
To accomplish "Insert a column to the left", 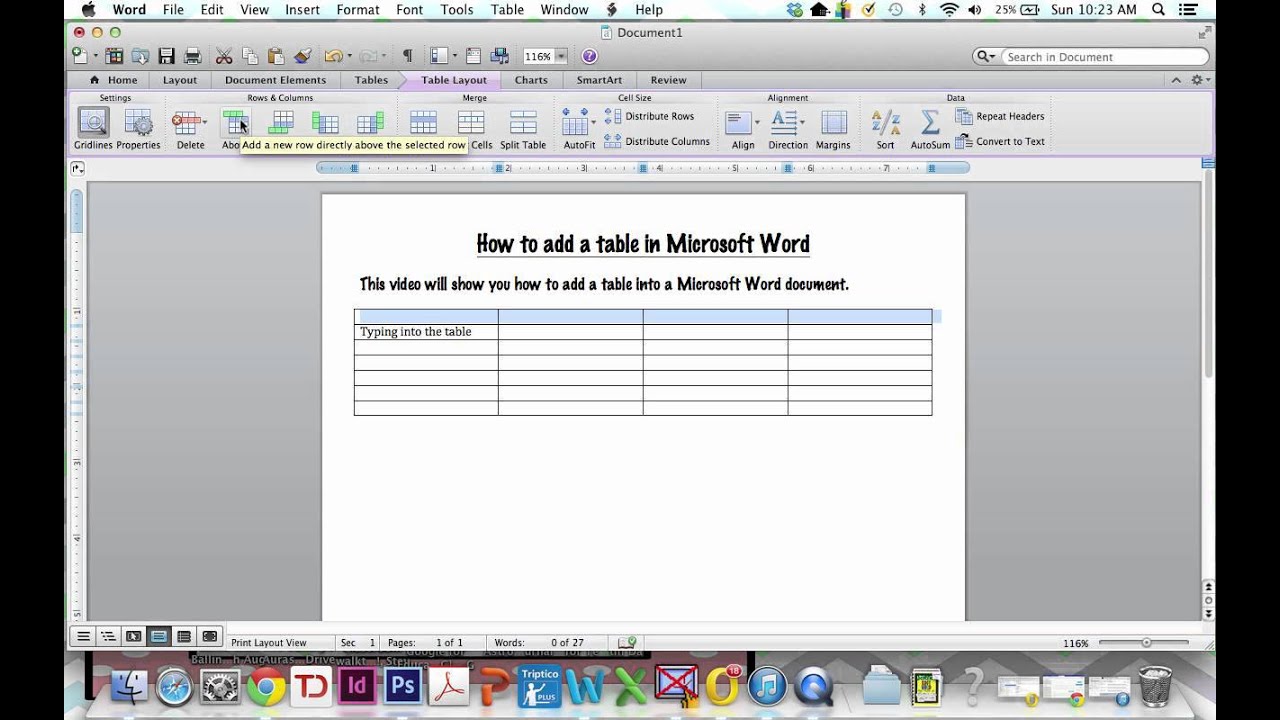I will [325, 123].
